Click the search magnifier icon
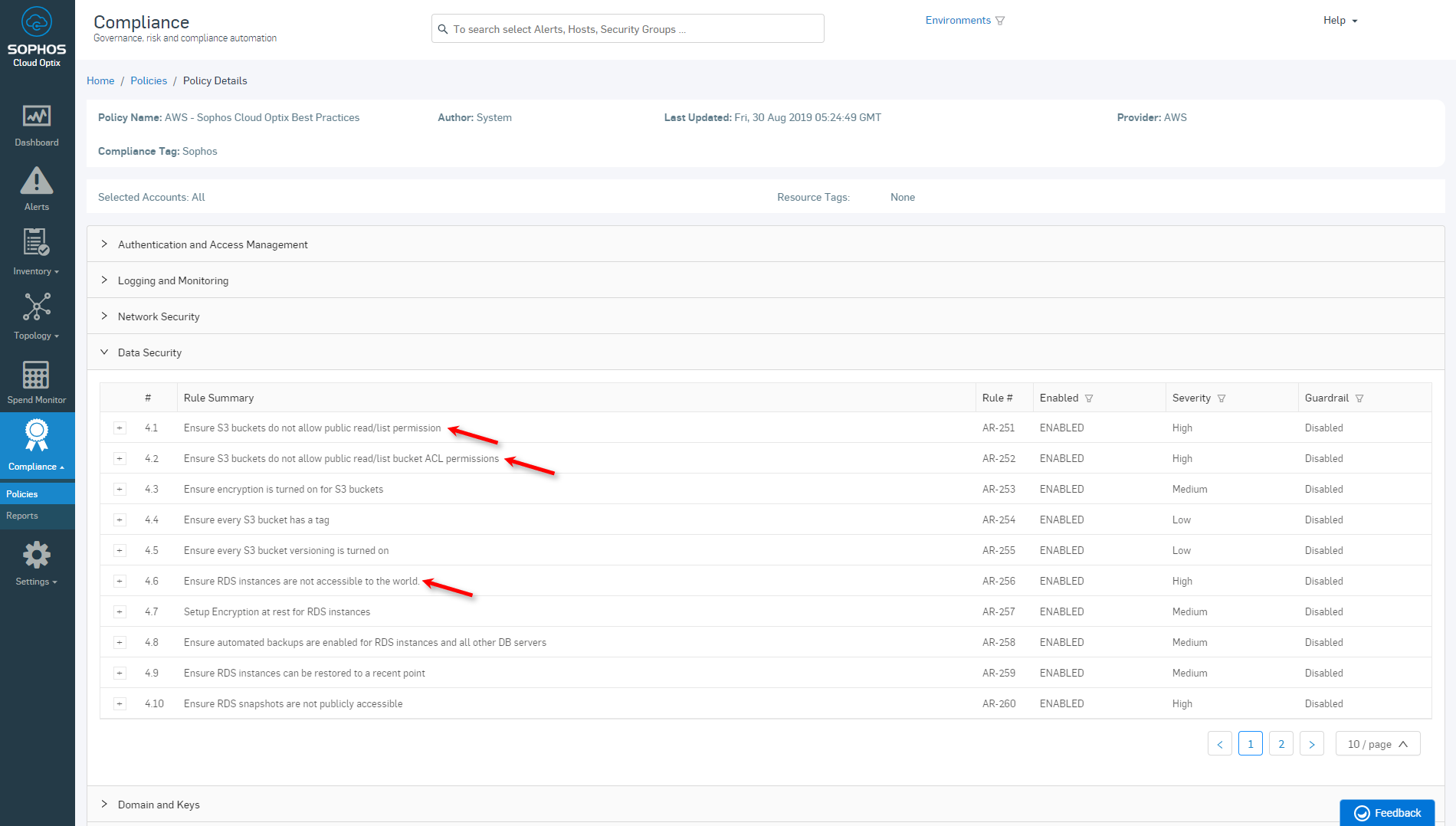The height and width of the screenshot is (826, 1456). click(x=443, y=29)
